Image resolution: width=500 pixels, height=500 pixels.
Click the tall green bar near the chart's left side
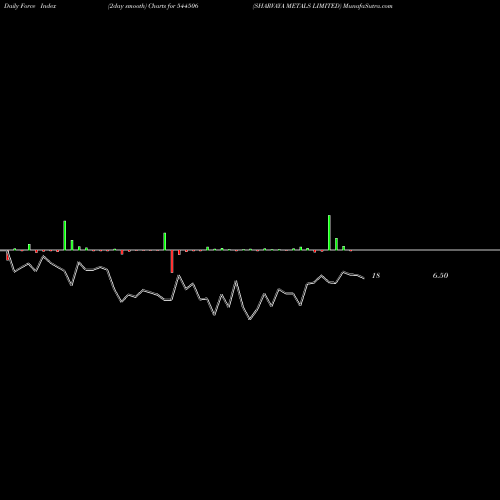click(65, 235)
